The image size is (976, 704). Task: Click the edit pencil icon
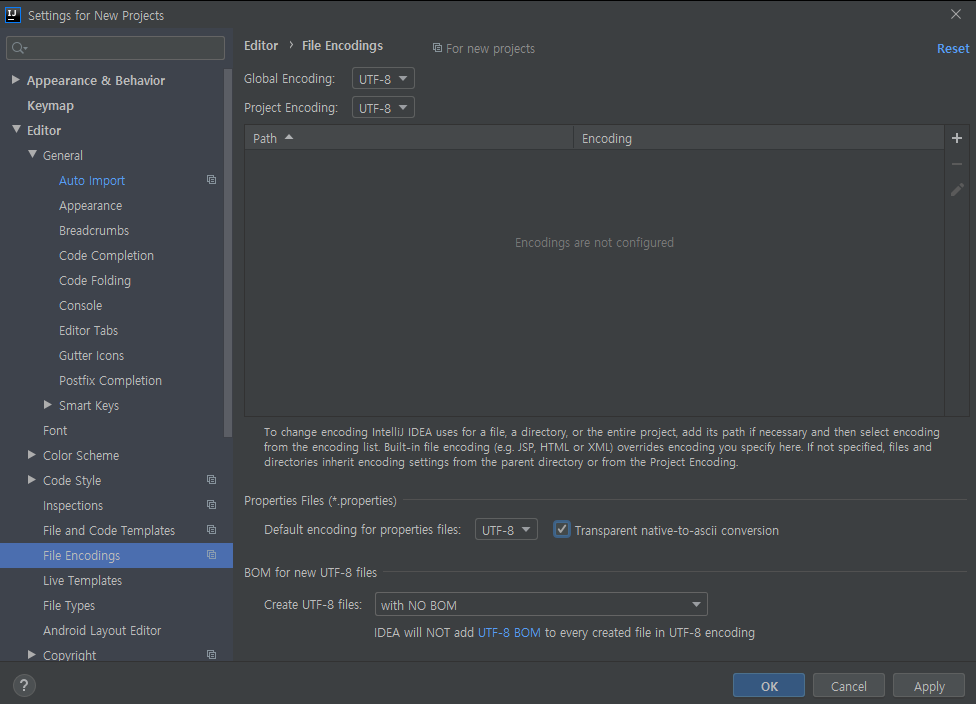click(957, 190)
